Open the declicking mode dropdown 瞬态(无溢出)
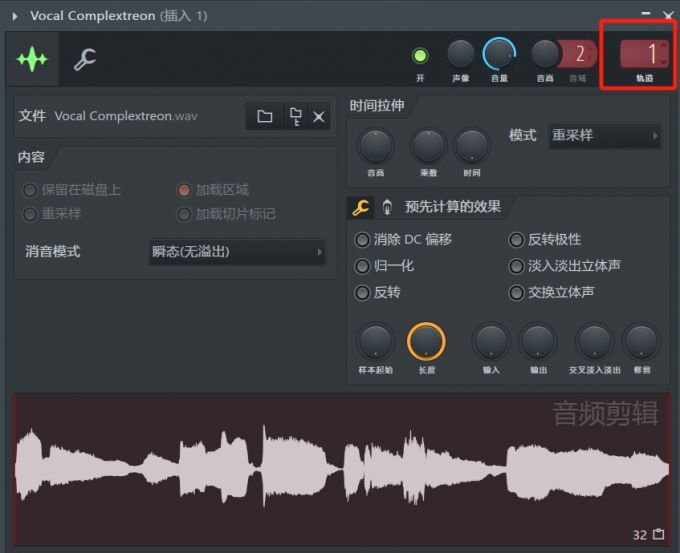Screen dimensions: 680x553 tap(238, 252)
